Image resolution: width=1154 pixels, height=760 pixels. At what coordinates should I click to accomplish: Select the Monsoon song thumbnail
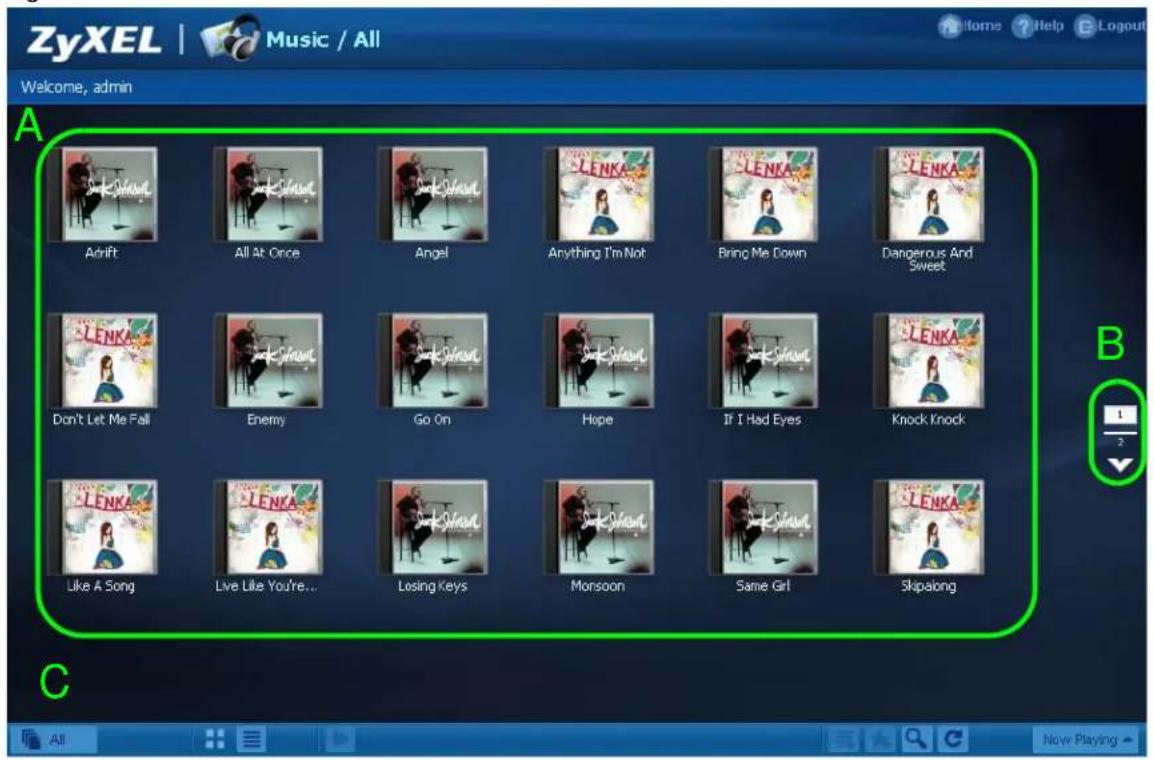(x=598, y=528)
